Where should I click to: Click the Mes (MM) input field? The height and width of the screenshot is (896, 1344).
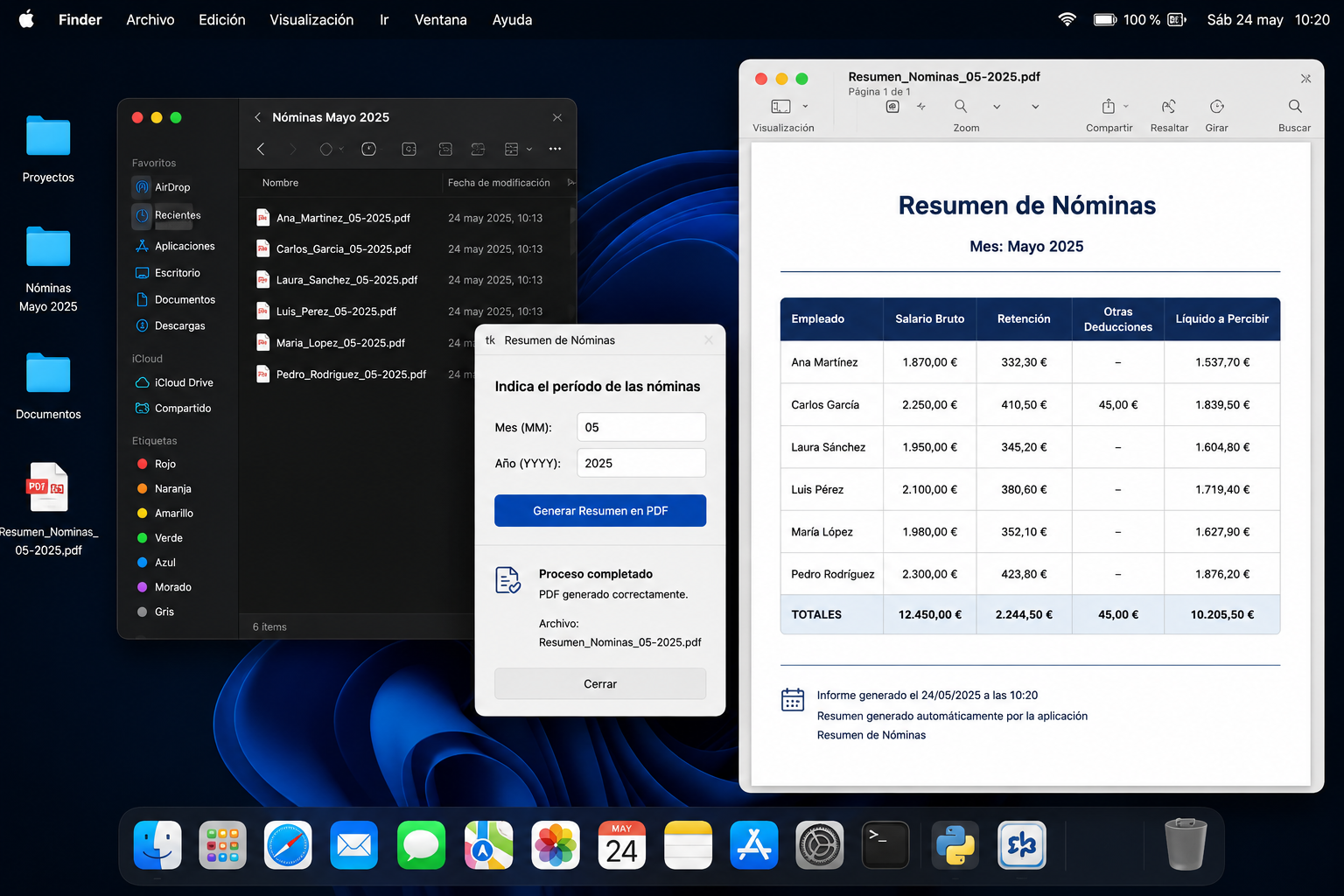click(x=641, y=427)
